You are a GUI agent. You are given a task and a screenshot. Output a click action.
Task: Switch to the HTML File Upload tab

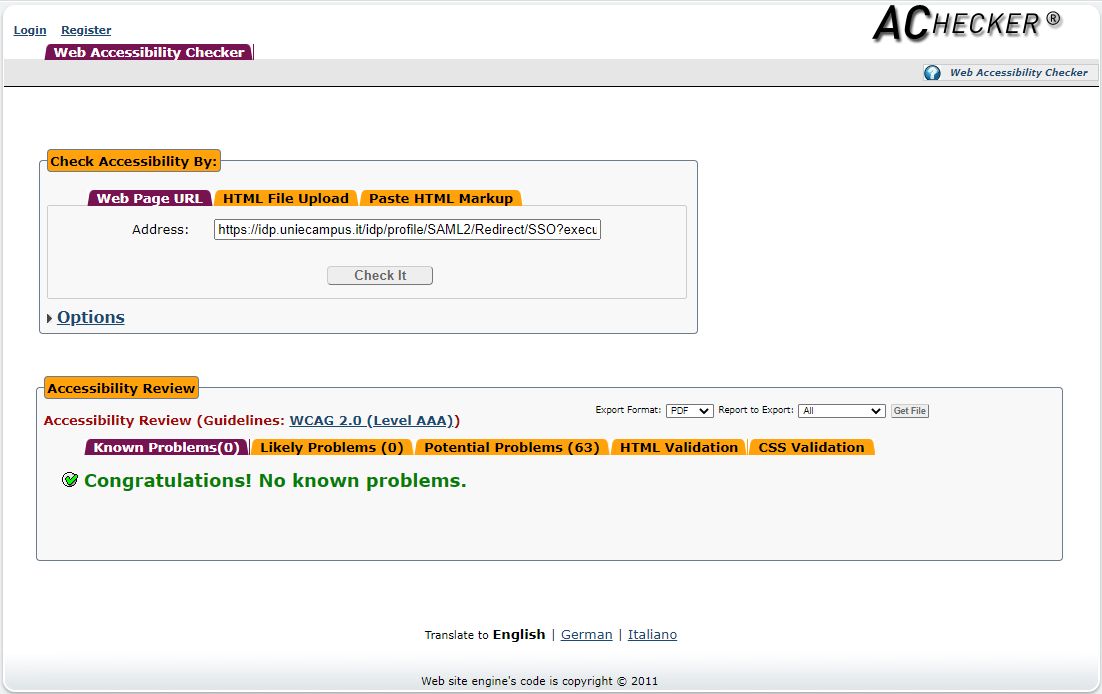286,198
